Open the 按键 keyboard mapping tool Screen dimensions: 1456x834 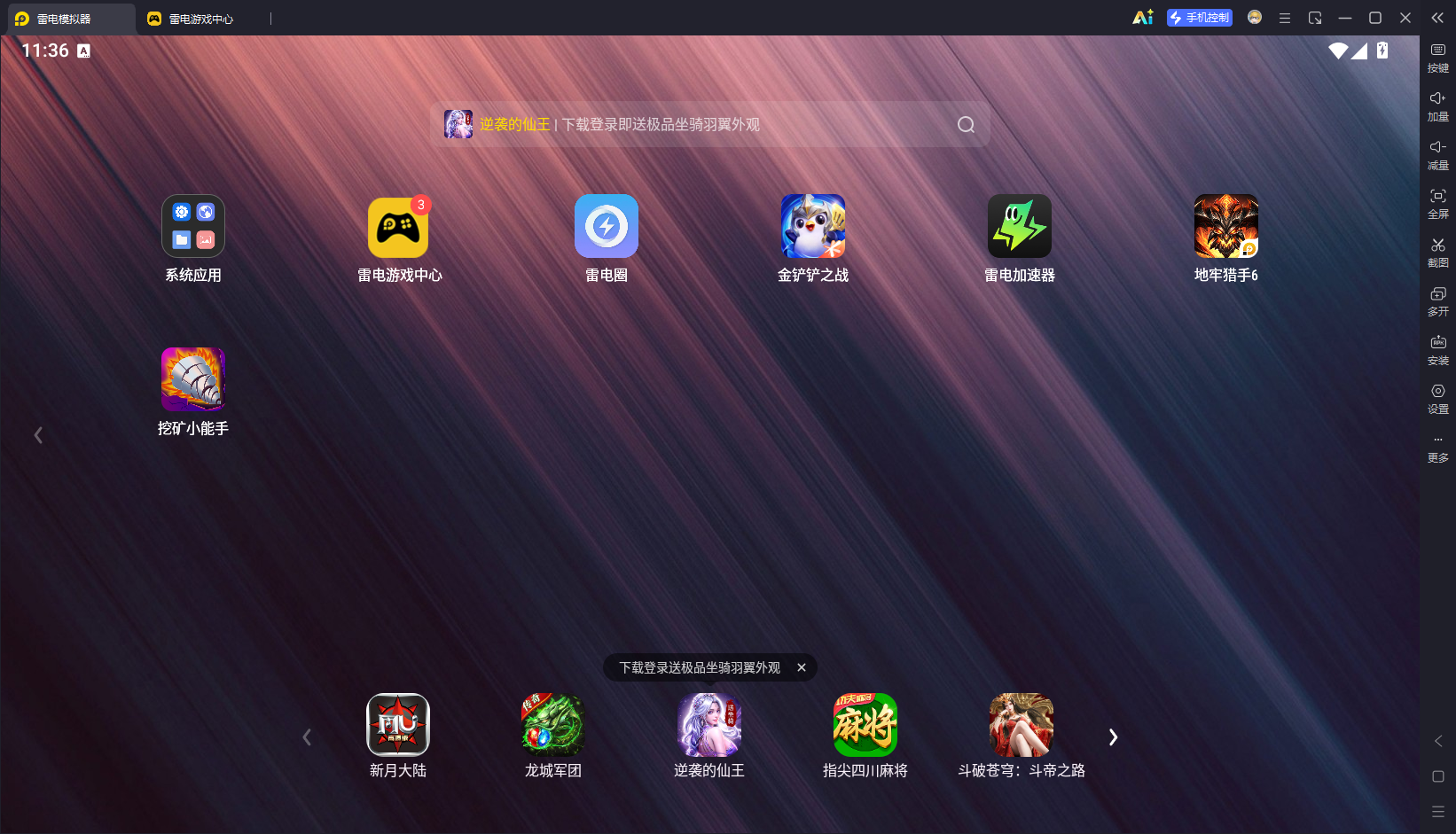pyautogui.click(x=1438, y=58)
